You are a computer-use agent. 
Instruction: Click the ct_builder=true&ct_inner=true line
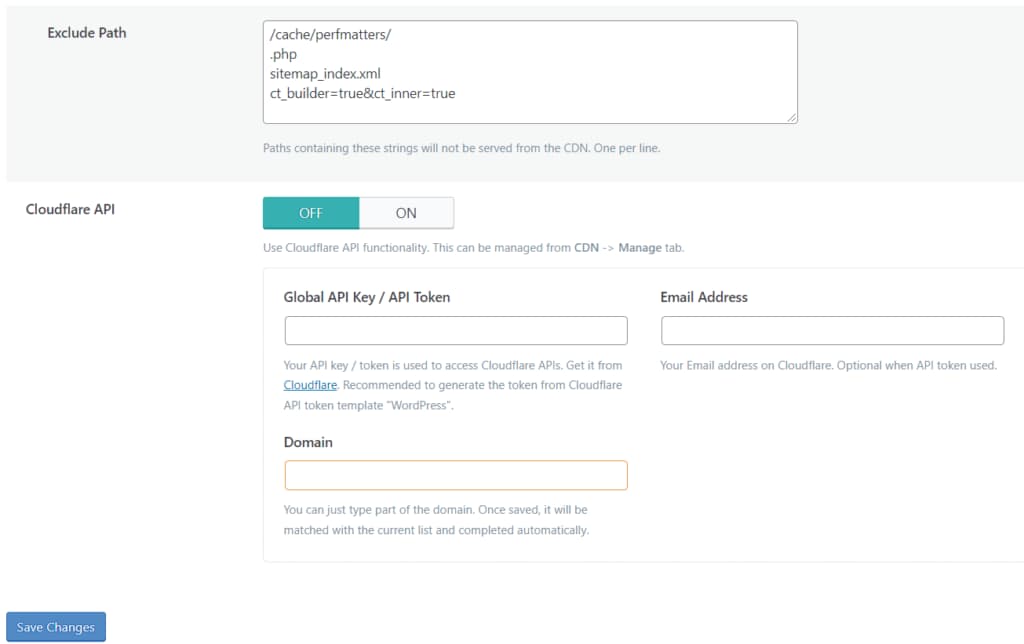(x=362, y=93)
